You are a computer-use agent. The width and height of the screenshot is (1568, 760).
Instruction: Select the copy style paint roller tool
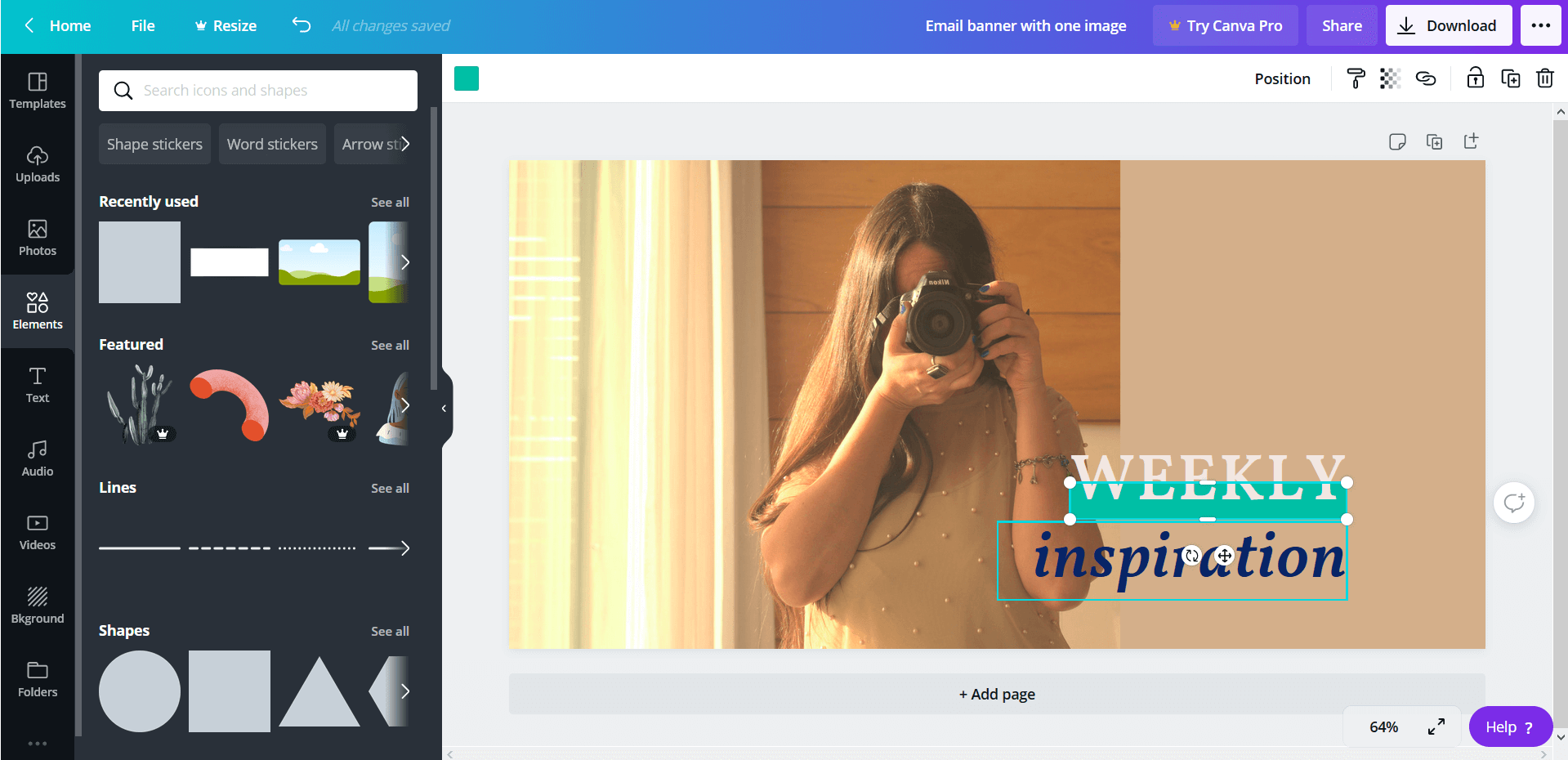[x=1355, y=78]
